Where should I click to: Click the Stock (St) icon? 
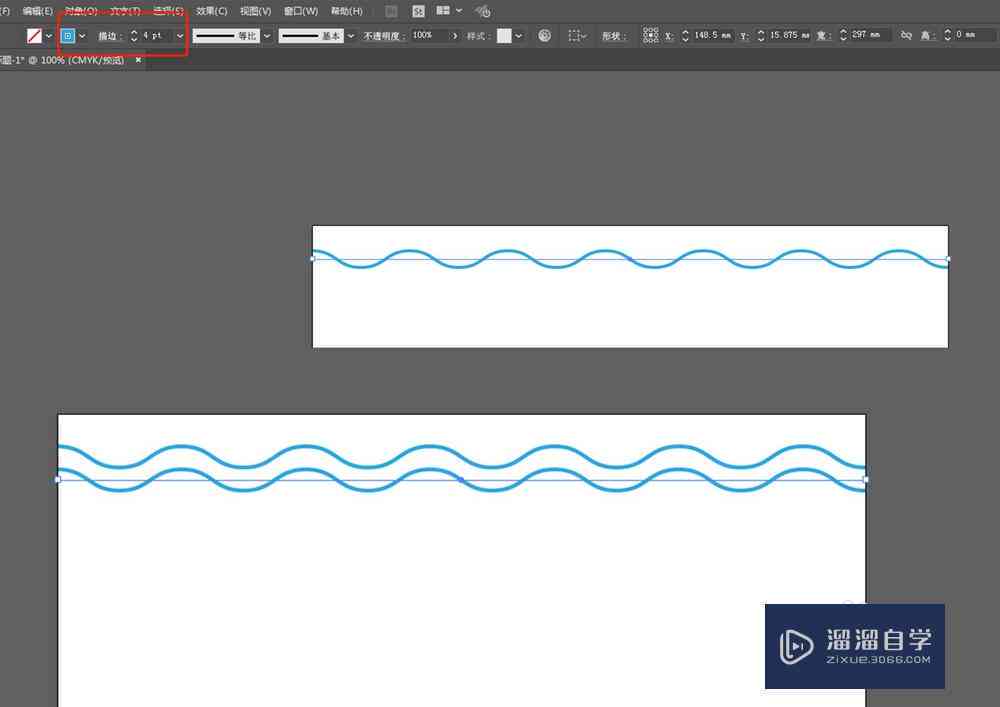[x=418, y=11]
